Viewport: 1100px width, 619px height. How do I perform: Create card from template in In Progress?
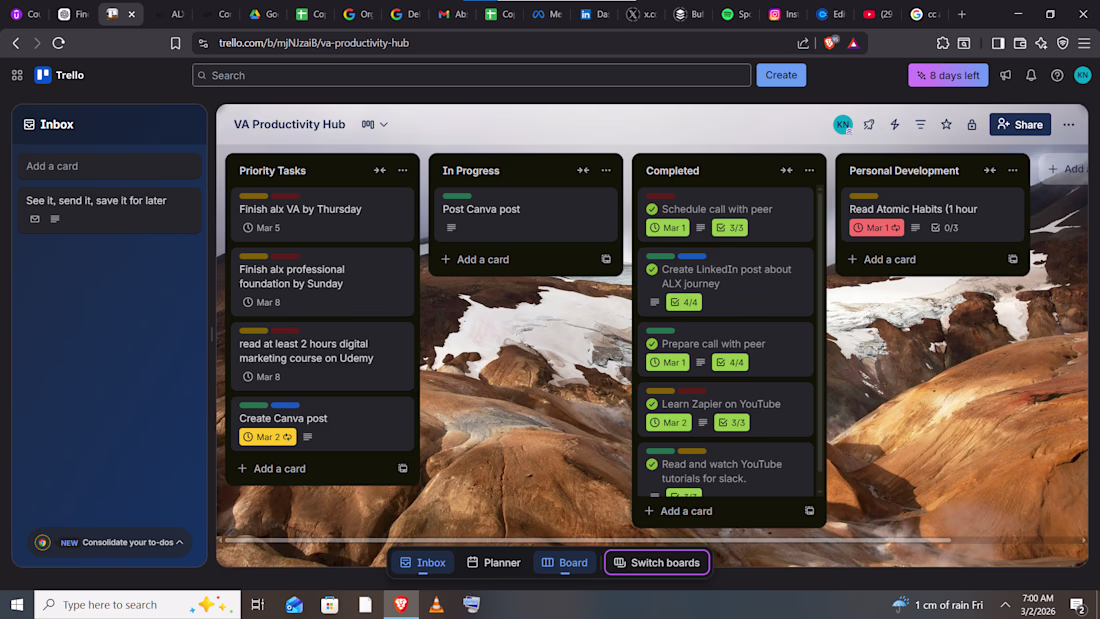pyautogui.click(x=606, y=259)
